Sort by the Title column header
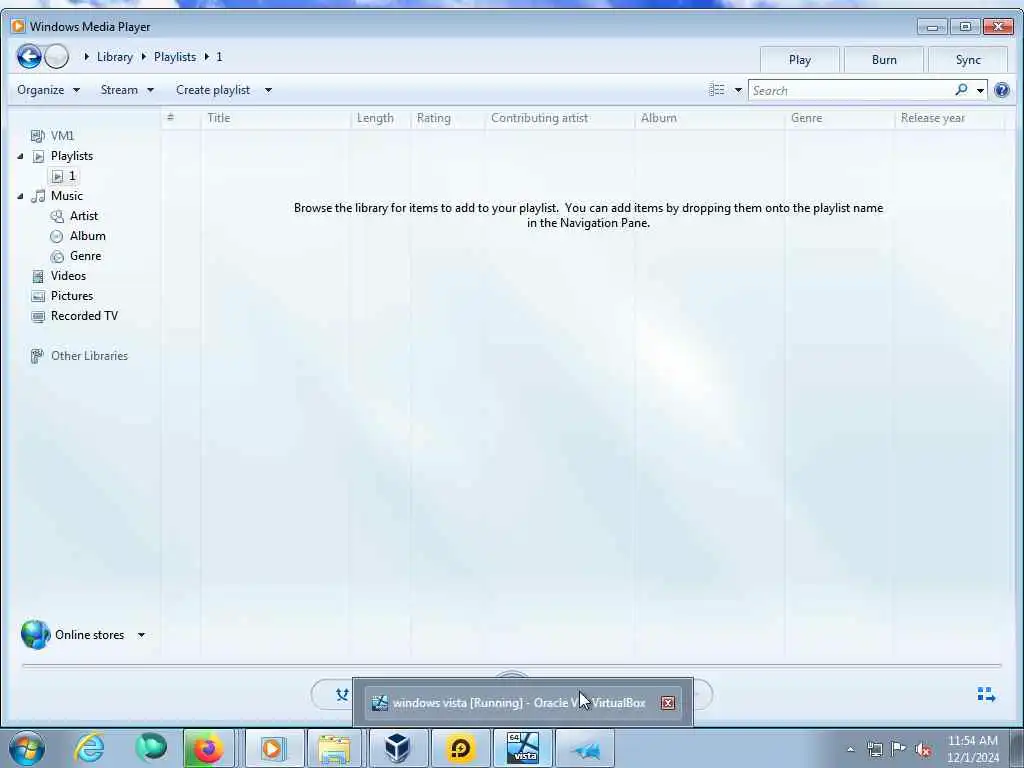Viewport: 1024px width, 768px height. (275, 118)
